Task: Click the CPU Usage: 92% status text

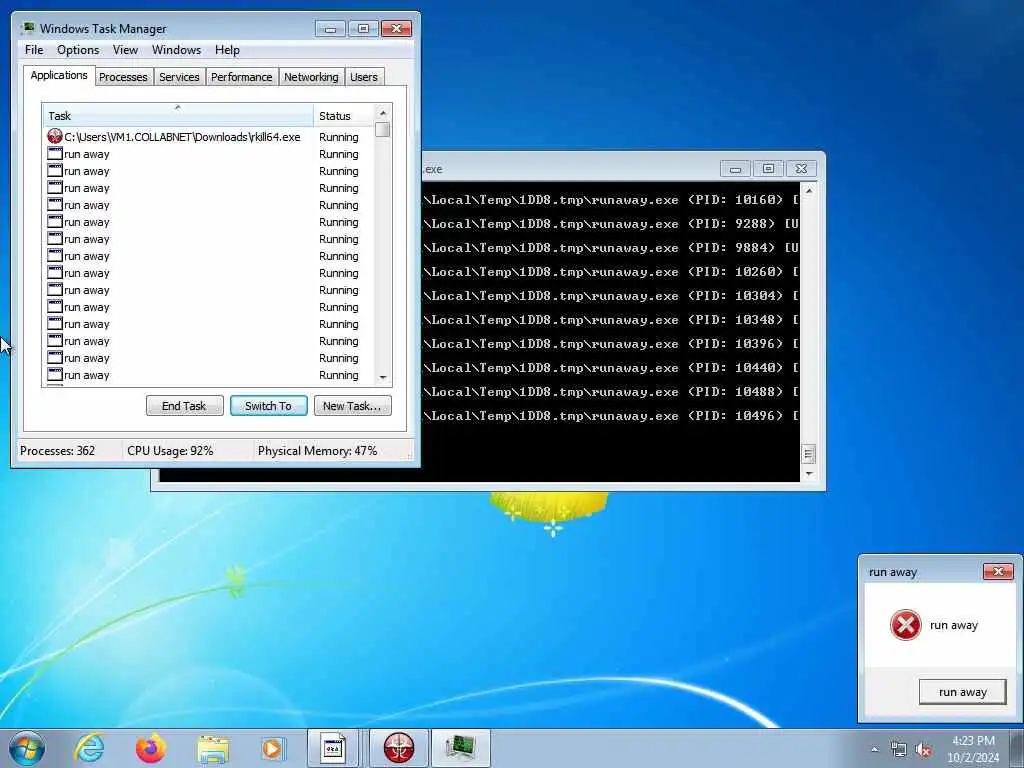Action: [170, 451]
